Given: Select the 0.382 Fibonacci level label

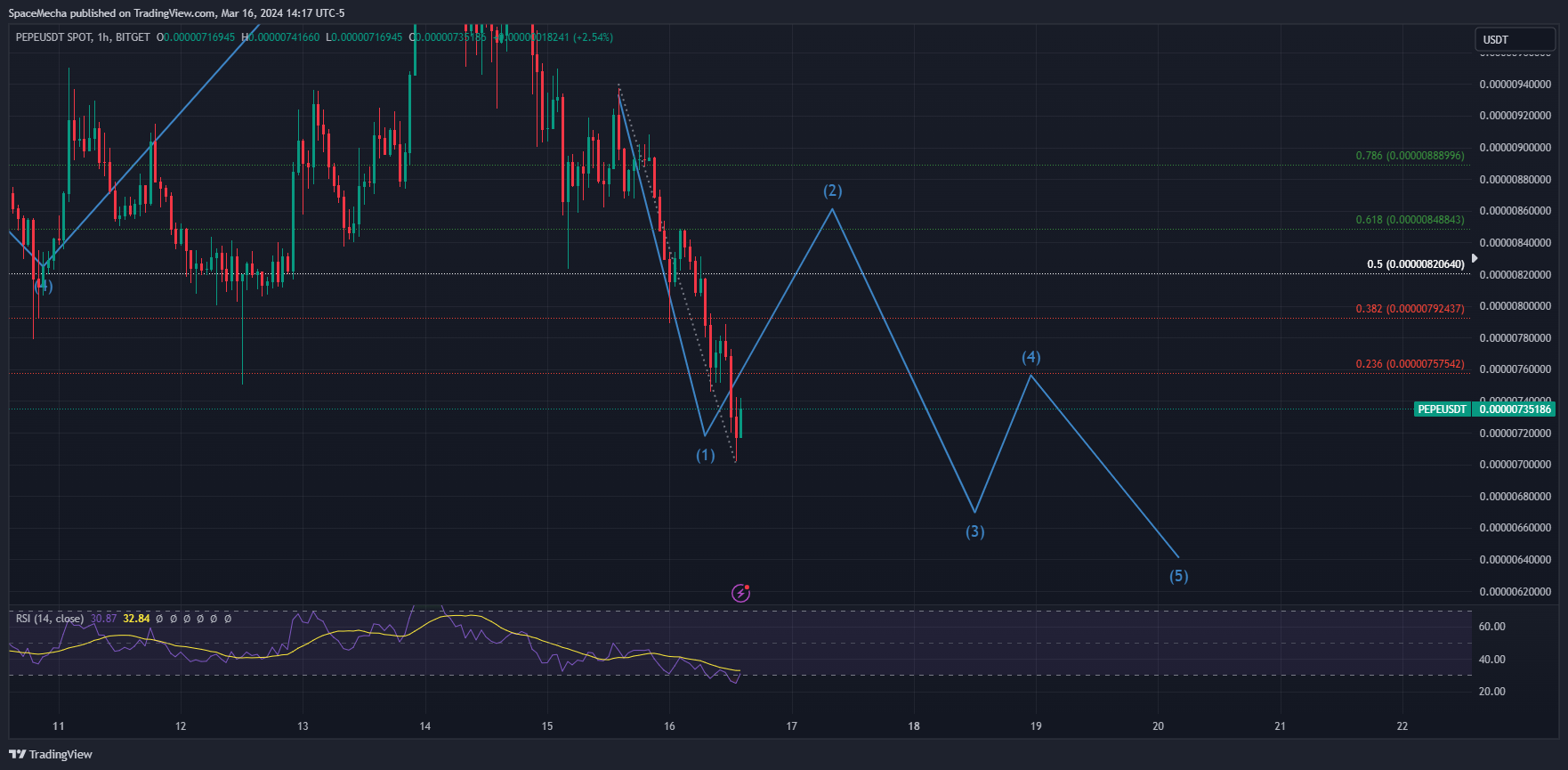Looking at the screenshot, I should (1410, 309).
